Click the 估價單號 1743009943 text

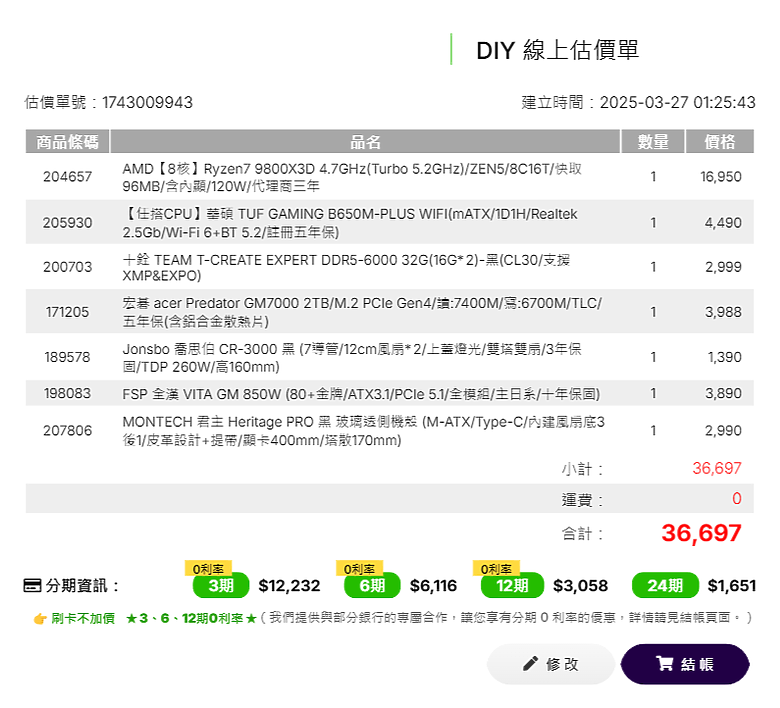[108, 102]
